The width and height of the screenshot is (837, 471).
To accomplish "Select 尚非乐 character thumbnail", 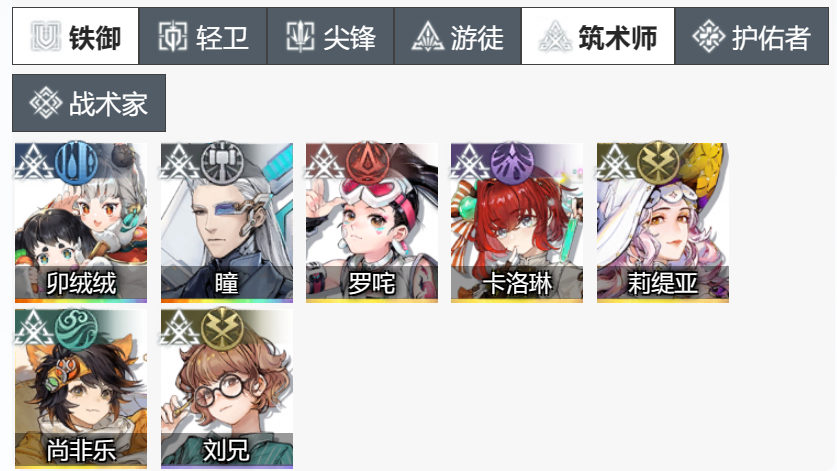I will pos(81,389).
